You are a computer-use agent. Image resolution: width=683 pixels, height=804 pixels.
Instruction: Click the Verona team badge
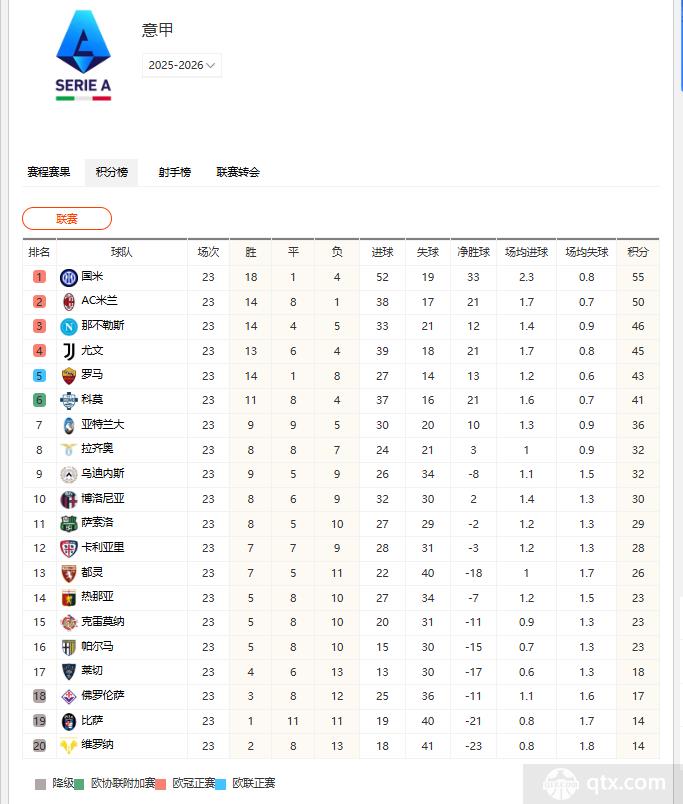pos(69,745)
